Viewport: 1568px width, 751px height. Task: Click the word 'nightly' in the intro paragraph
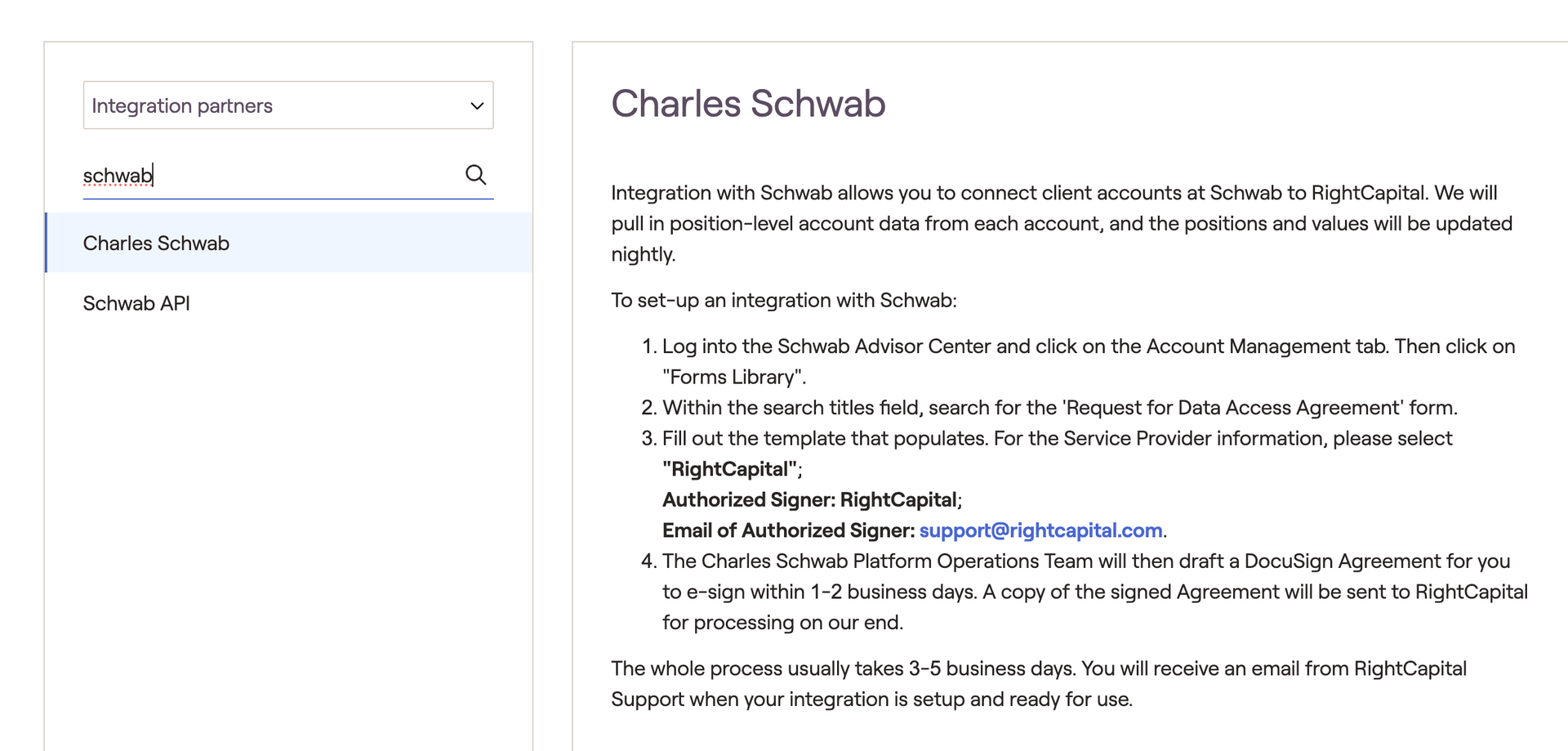coord(643,254)
